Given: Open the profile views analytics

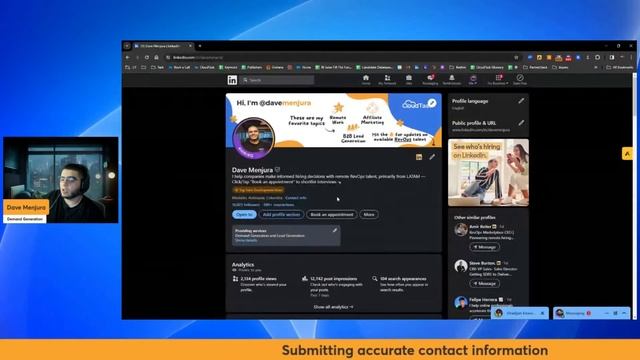Looking at the screenshot, I should tap(258, 279).
